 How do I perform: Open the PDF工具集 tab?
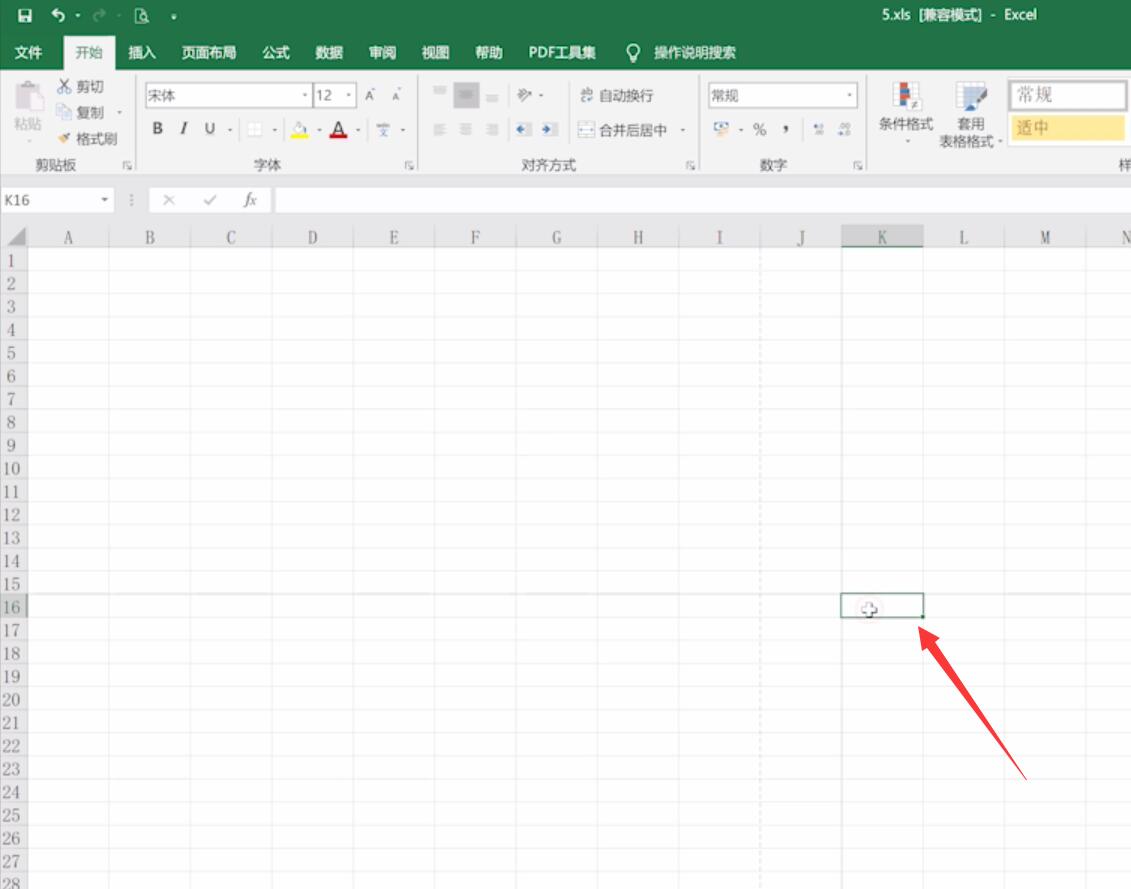pos(562,52)
